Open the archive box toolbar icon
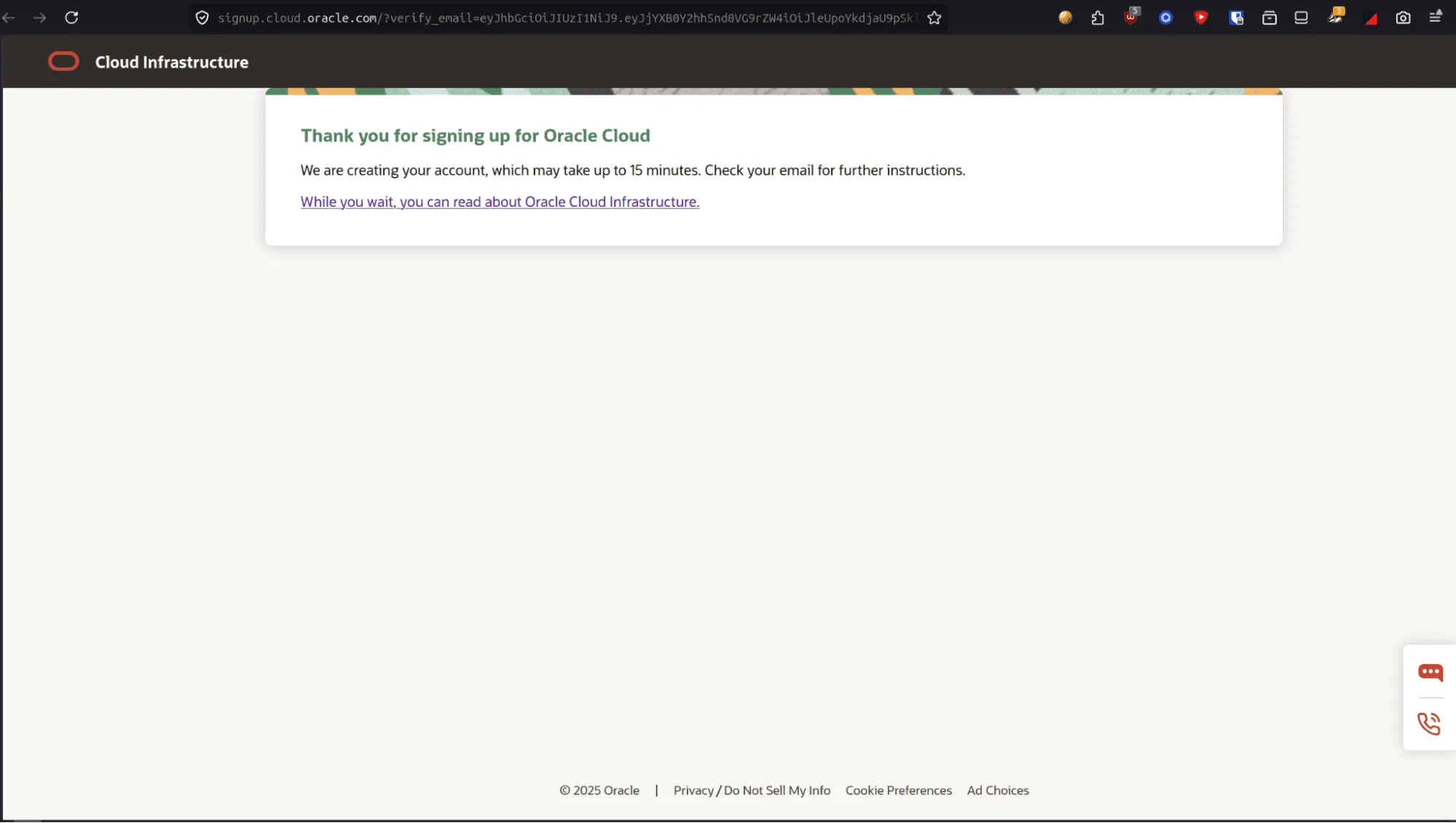The image size is (1456, 823). (x=1270, y=17)
